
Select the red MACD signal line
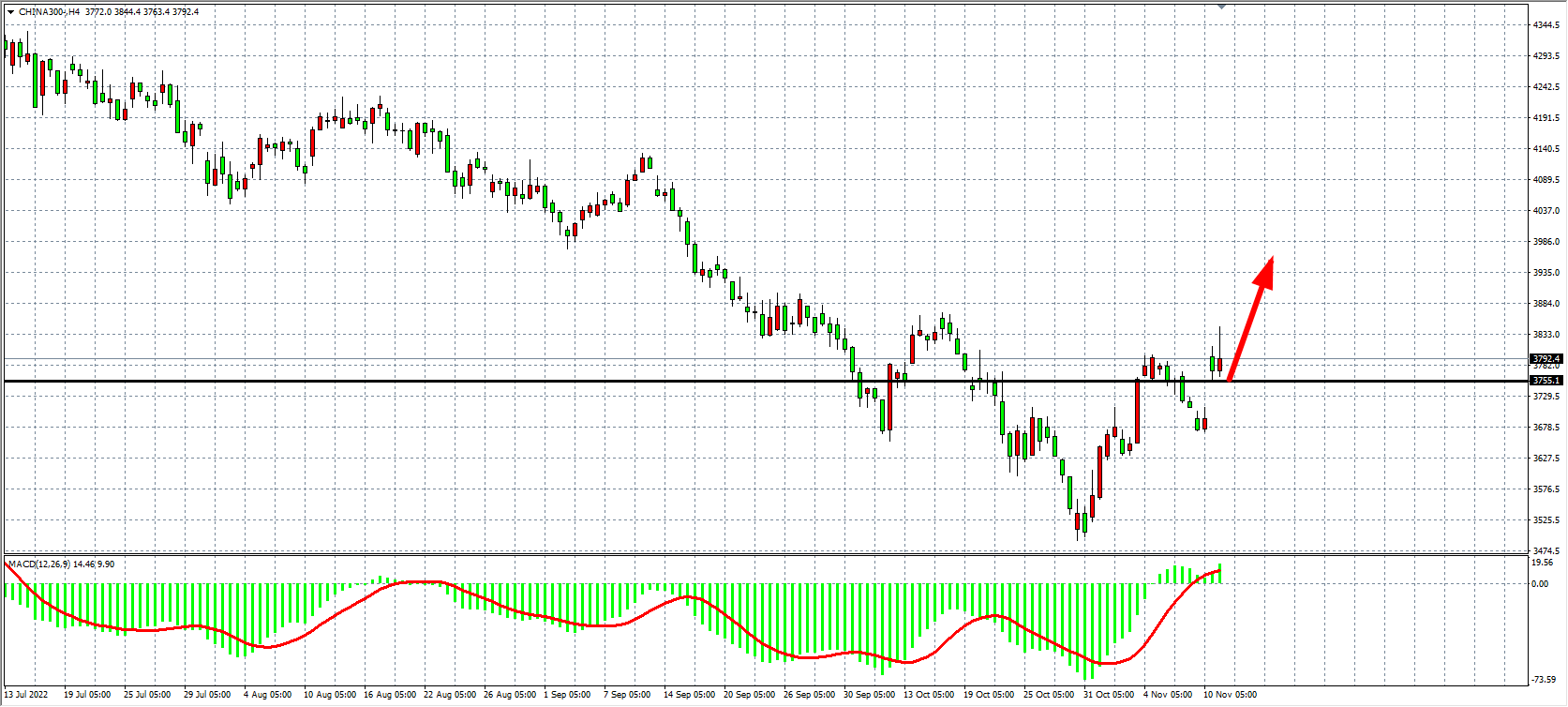(562, 621)
